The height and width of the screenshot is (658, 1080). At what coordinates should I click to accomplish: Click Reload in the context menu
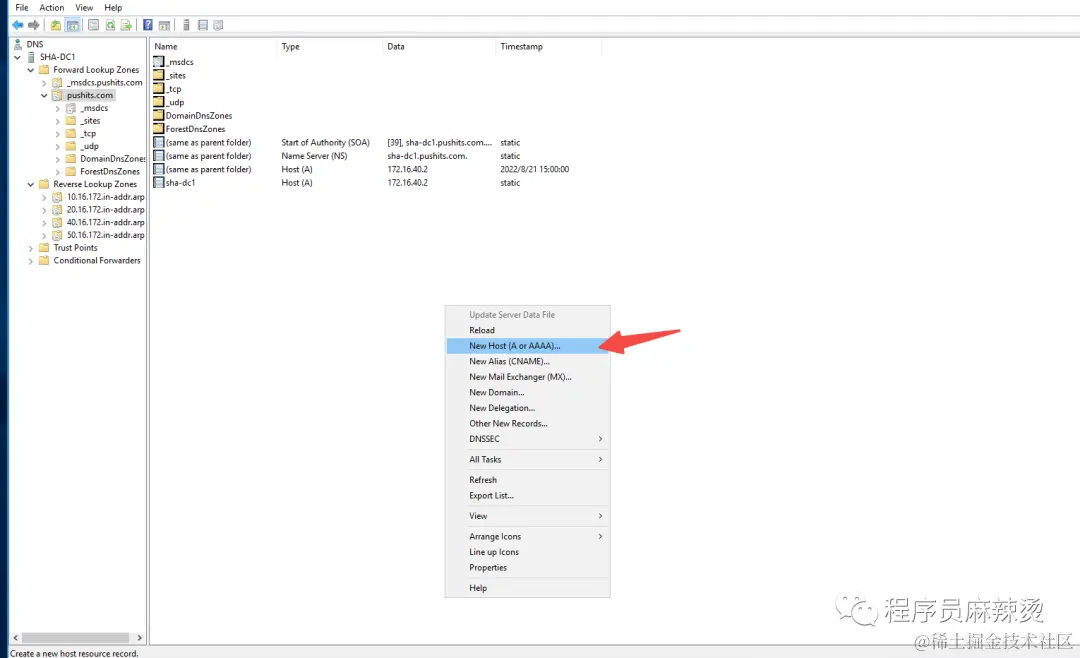[x=528, y=330]
